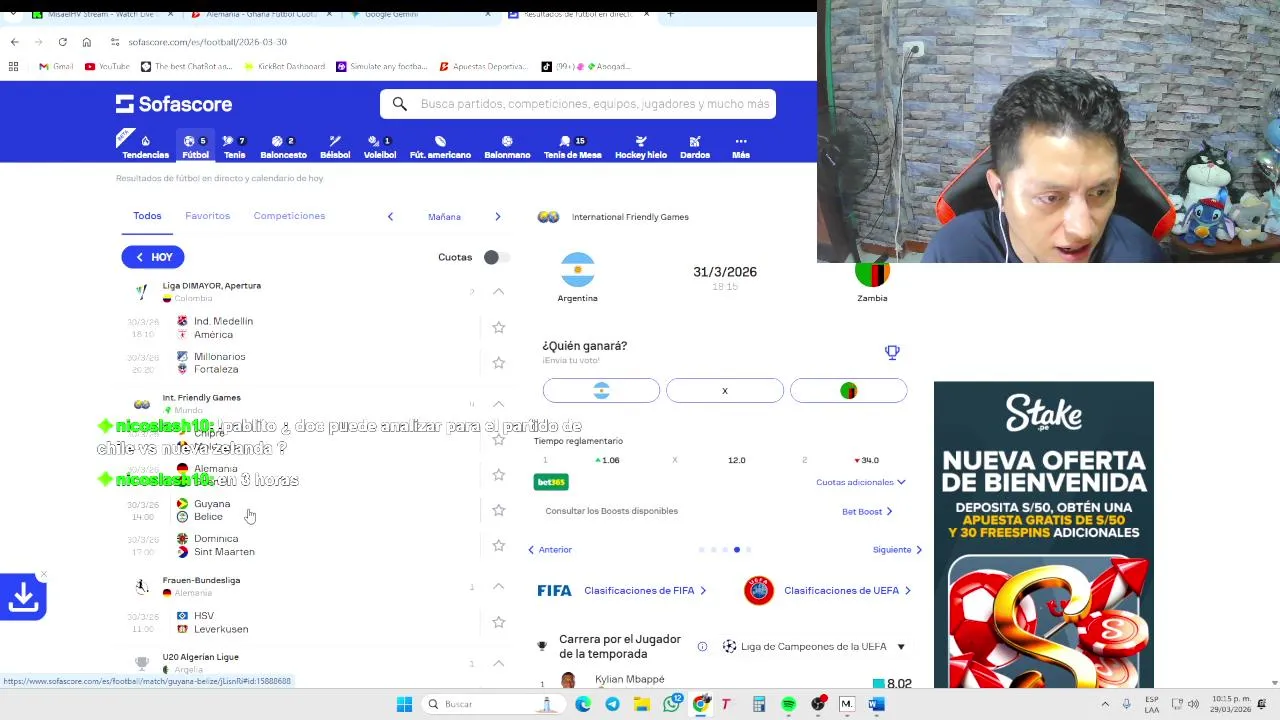Switch to the Competiciones tab
The height and width of the screenshot is (720, 1280).
point(289,216)
